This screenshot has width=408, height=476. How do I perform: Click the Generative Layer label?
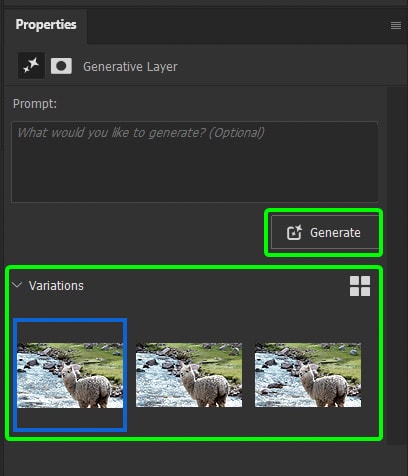pyautogui.click(x=130, y=67)
